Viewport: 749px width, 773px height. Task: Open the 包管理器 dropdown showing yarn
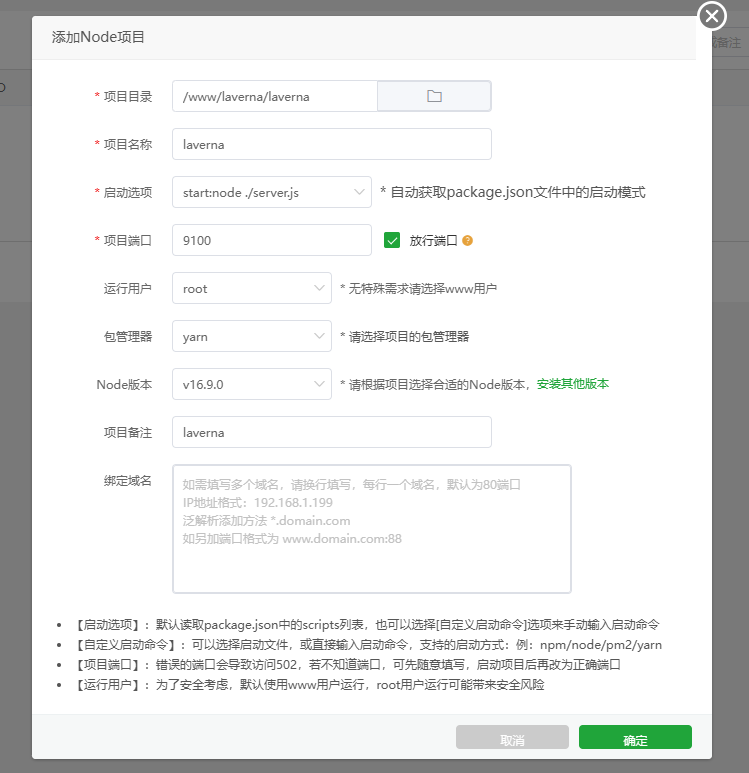(x=251, y=336)
